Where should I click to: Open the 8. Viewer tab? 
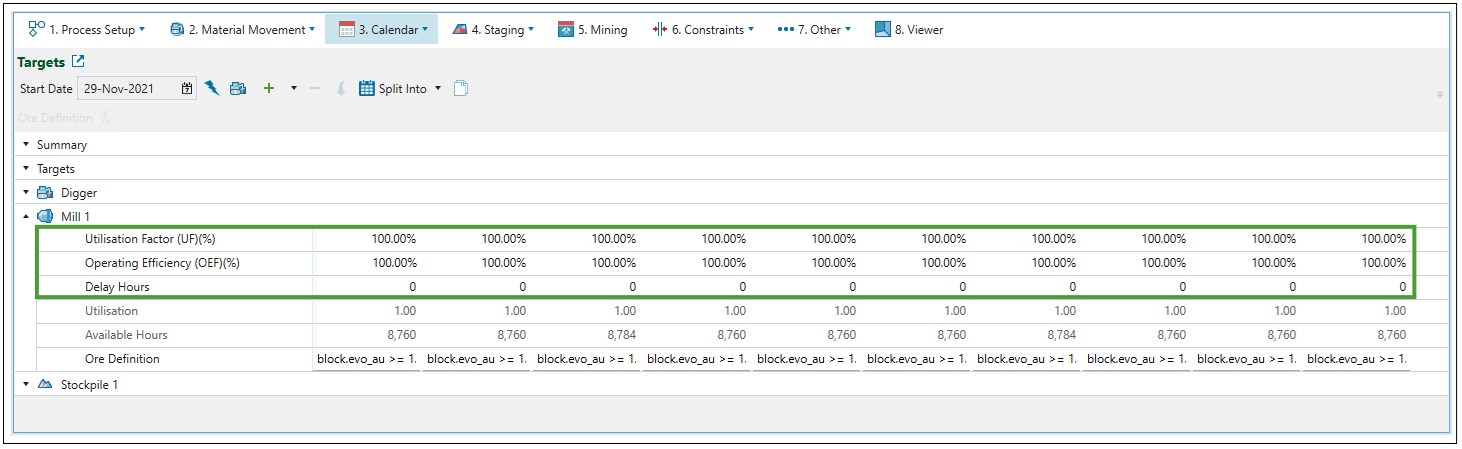909,30
